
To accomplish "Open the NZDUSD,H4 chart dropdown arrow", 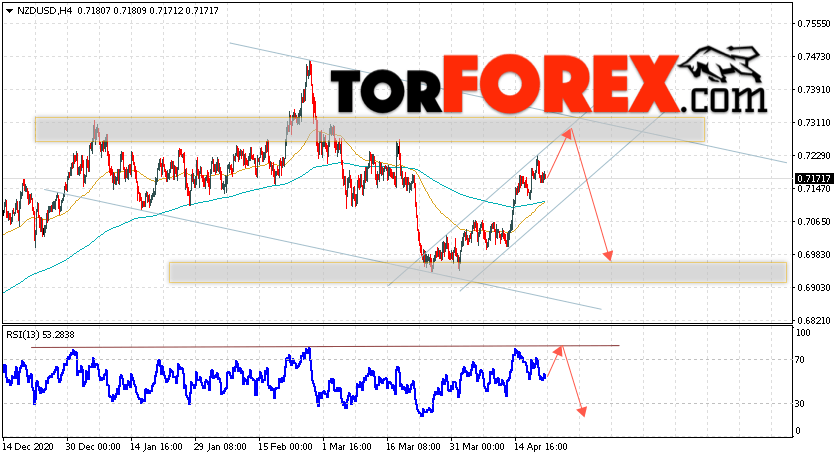I will pyautogui.click(x=9, y=11).
